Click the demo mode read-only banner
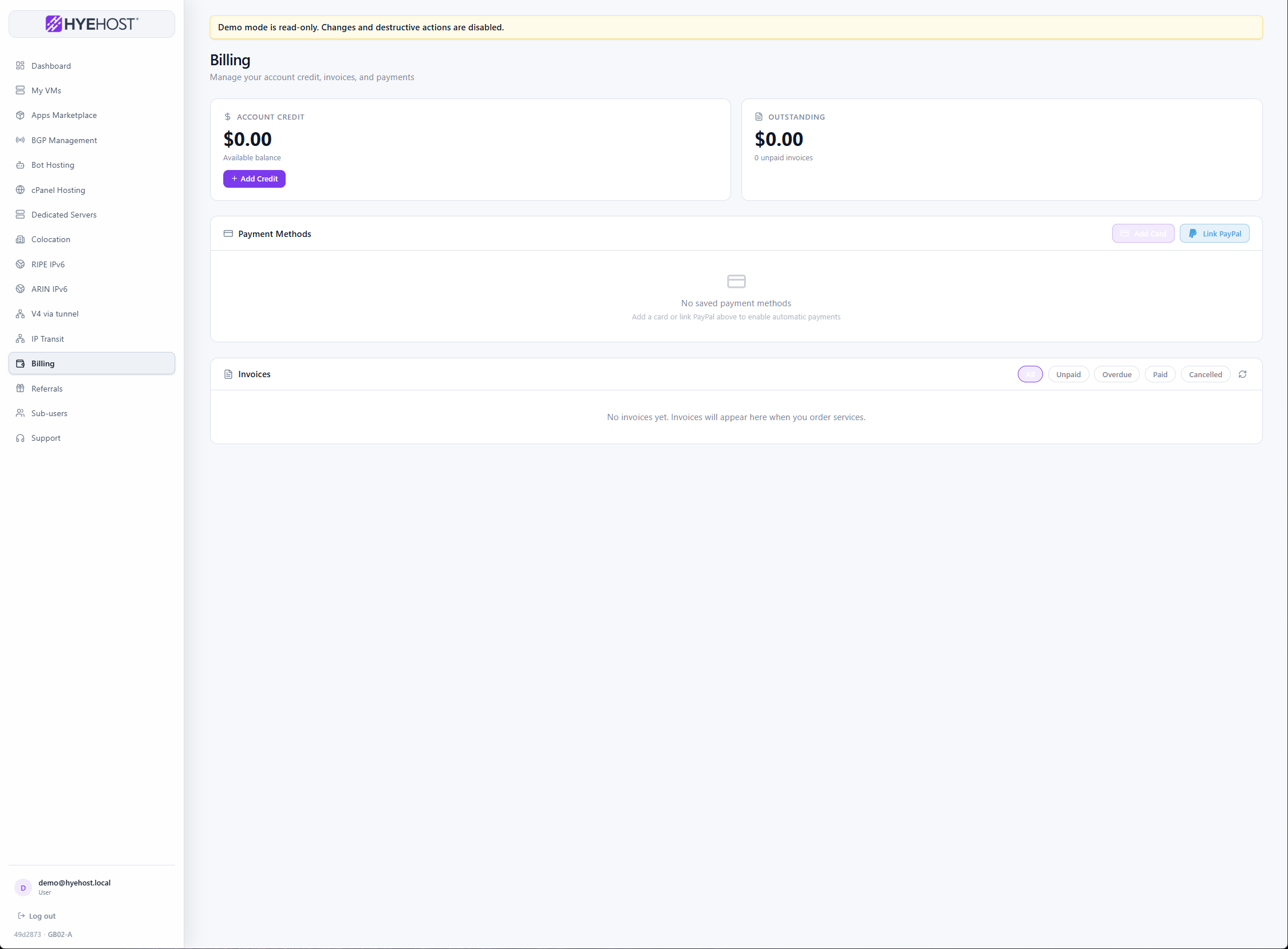This screenshot has width=1288, height=949. pos(736,27)
